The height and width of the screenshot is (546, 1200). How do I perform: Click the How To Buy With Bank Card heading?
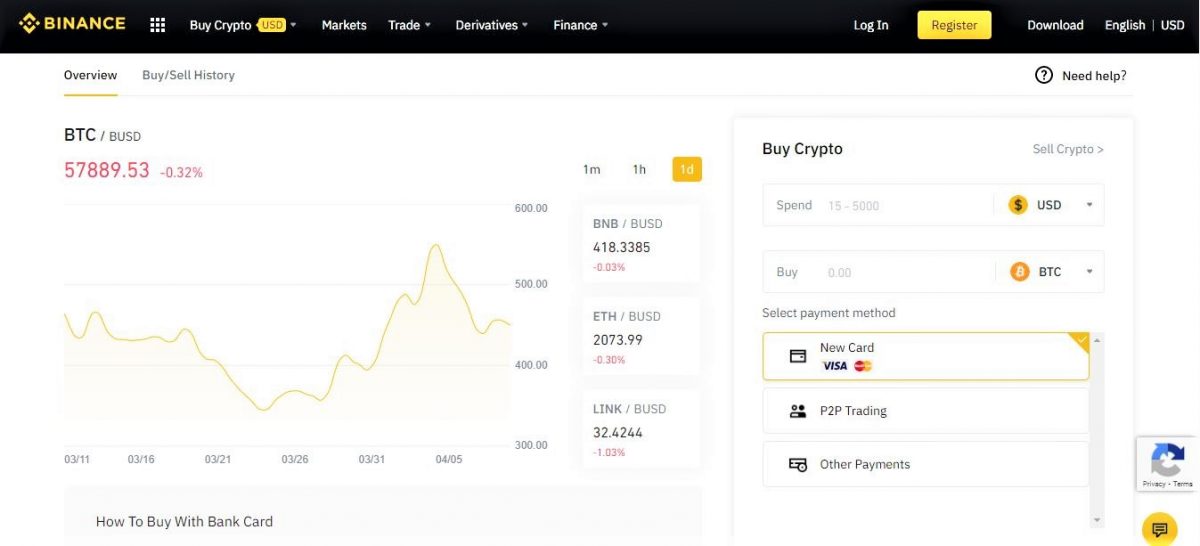pyautogui.click(x=184, y=521)
